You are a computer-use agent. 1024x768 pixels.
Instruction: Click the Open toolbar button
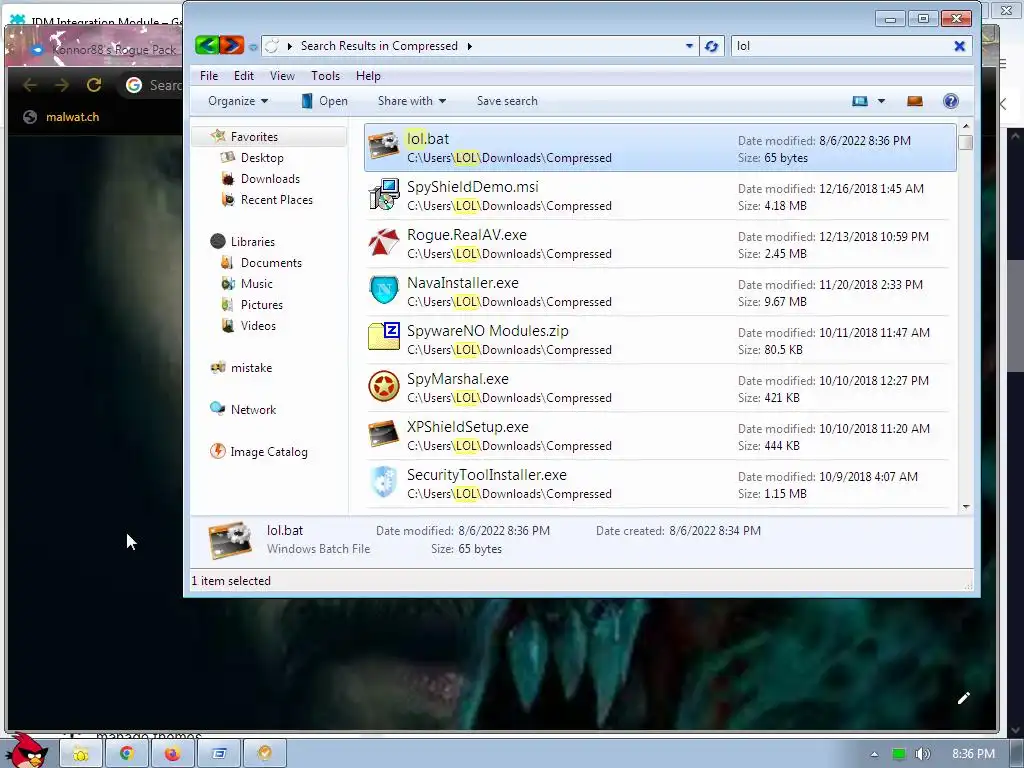pyautogui.click(x=324, y=101)
